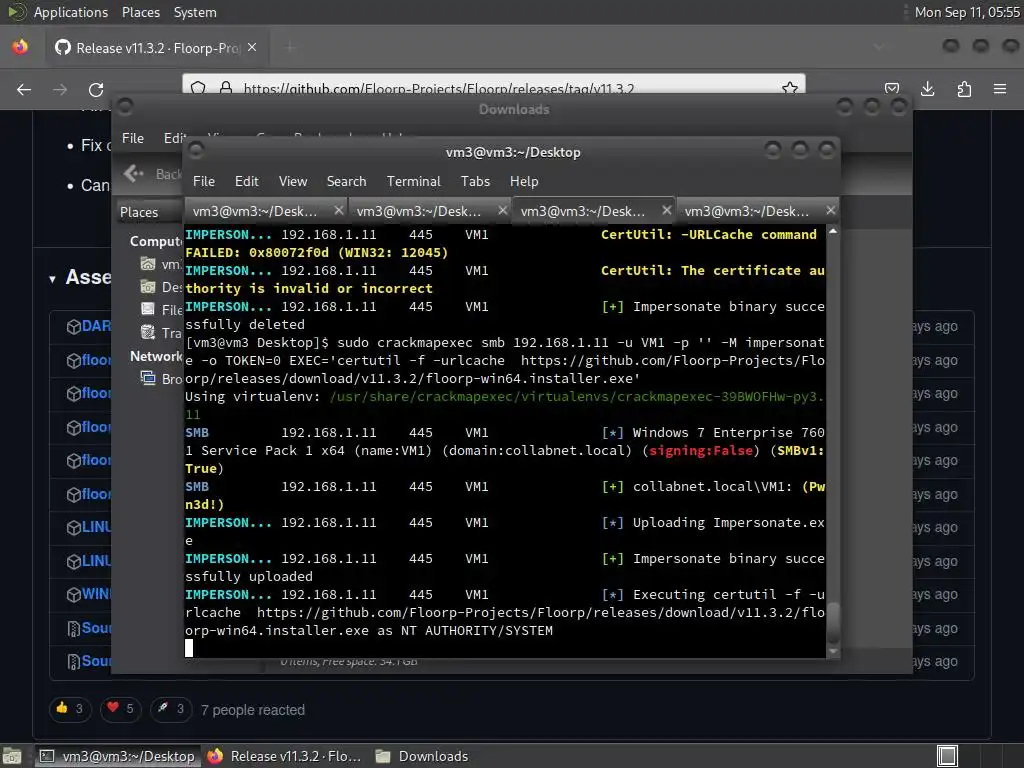Viewport: 1024px width, 768px height.
Task: Click the shield tracking protection icon
Action: pos(199,88)
